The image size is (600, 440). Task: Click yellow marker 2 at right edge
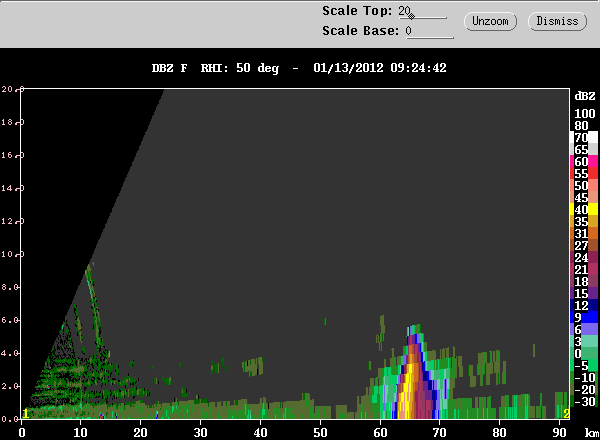click(566, 413)
